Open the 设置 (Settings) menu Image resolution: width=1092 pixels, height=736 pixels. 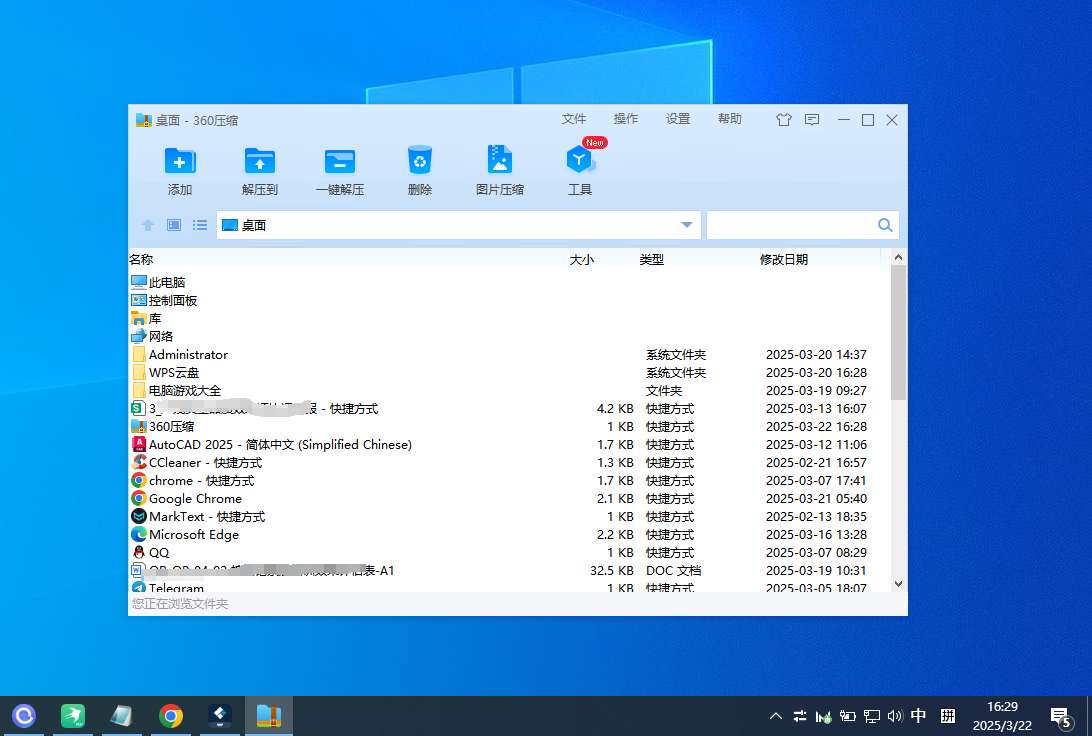click(678, 119)
